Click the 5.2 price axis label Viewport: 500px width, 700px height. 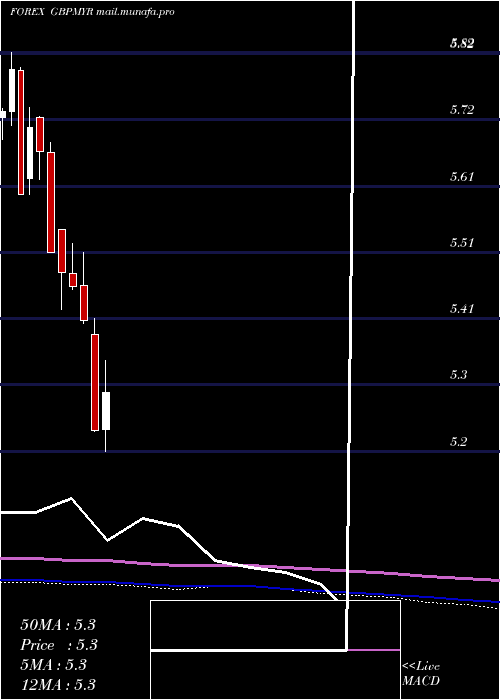click(x=458, y=442)
